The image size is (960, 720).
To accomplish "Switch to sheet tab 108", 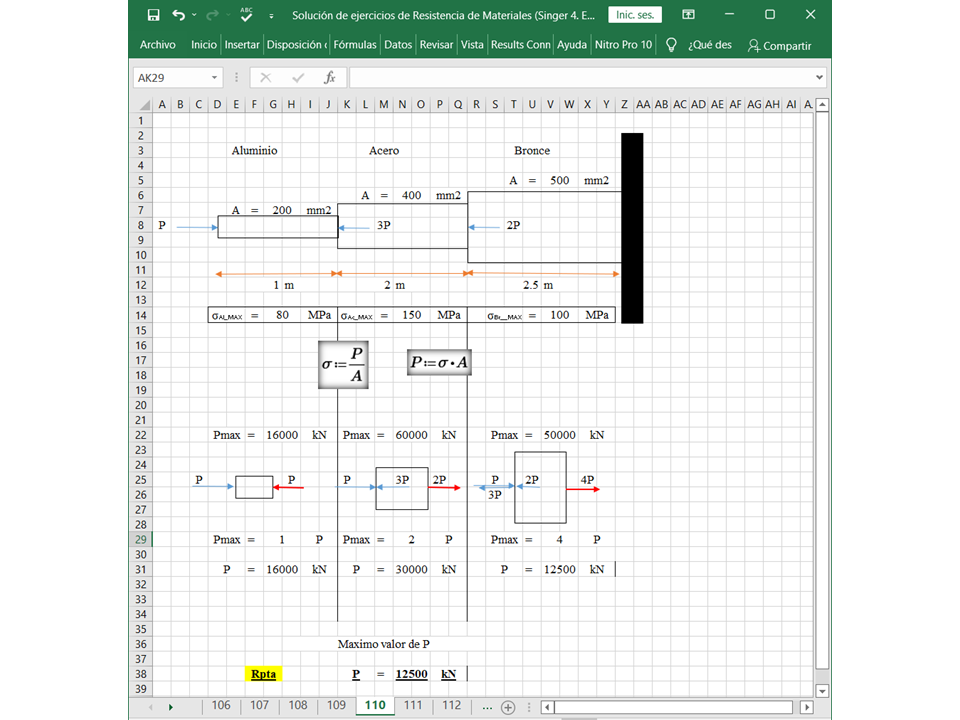I will (x=298, y=705).
